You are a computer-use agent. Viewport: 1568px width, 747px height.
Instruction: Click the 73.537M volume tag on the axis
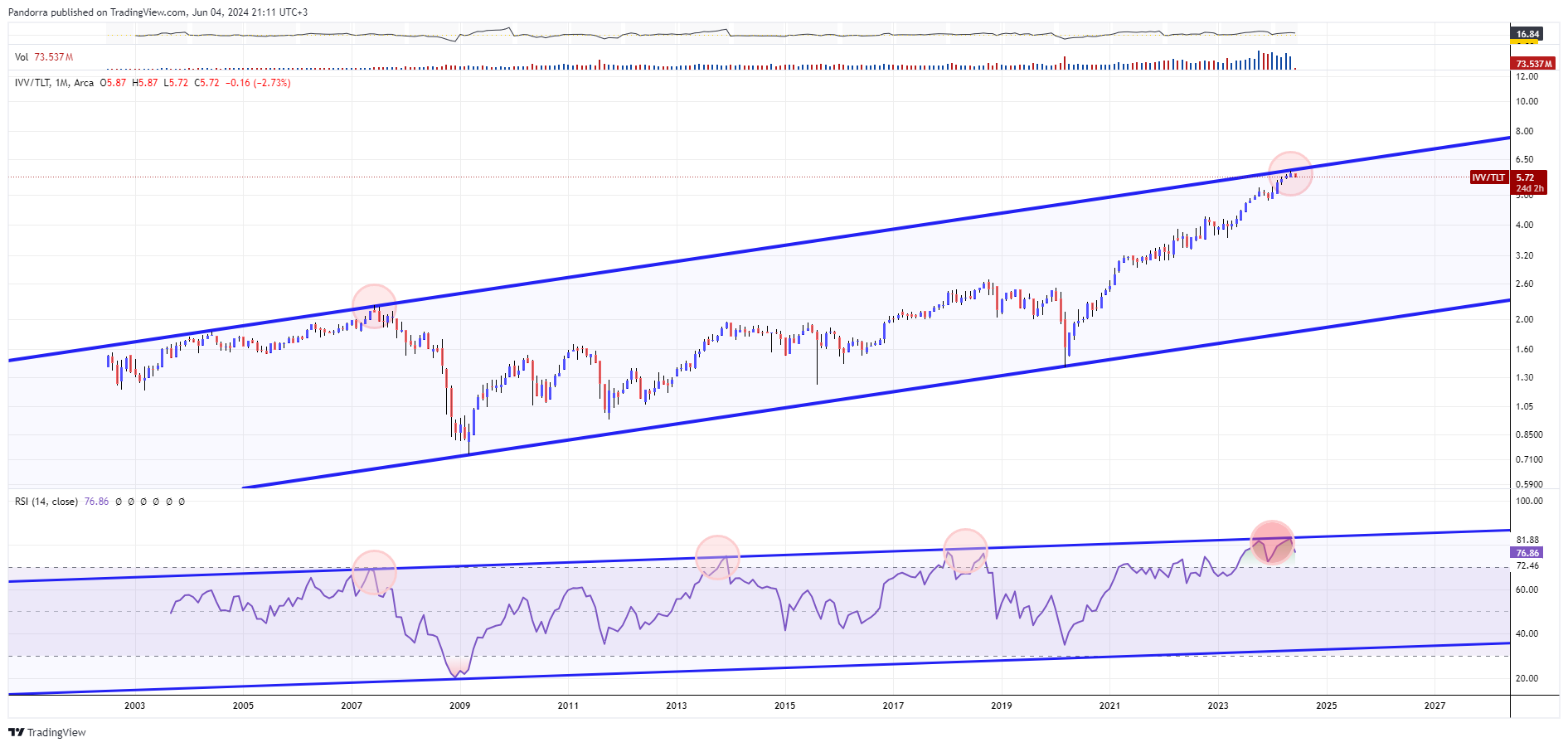tap(1533, 64)
